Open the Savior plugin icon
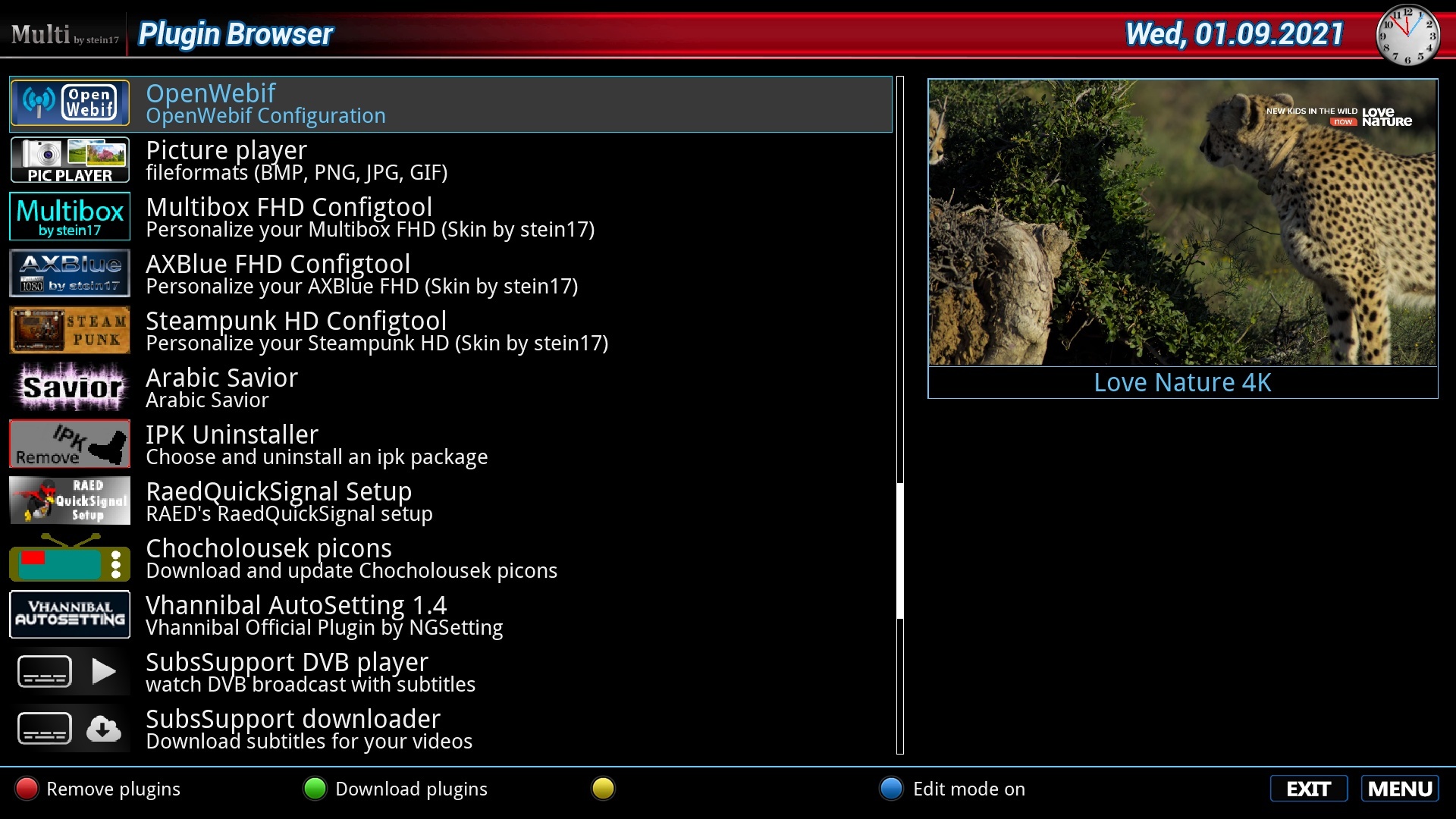Image resolution: width=1456 pixels, height=819 pixels. (70, 388)
